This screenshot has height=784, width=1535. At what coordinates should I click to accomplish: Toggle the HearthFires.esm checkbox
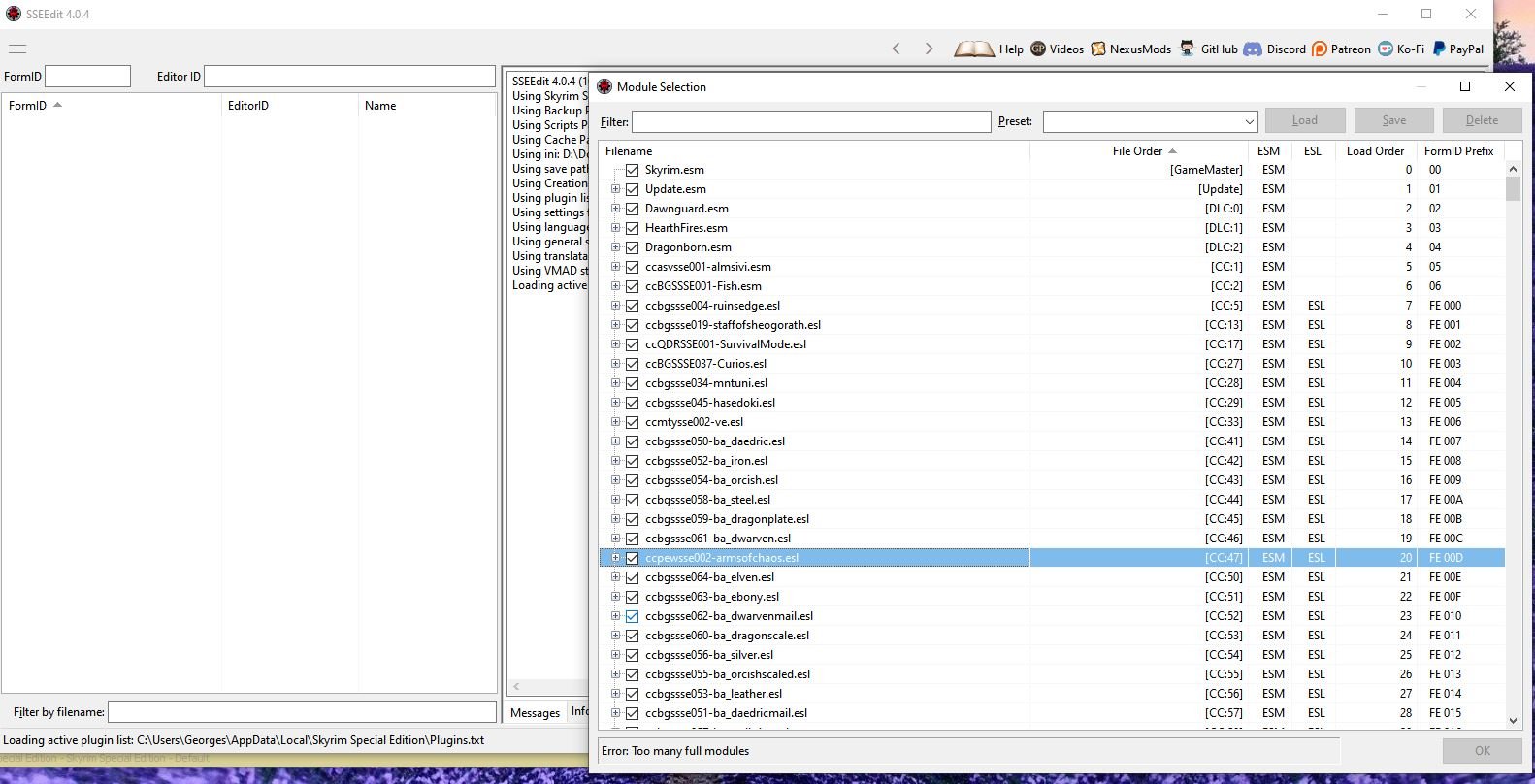633,228
